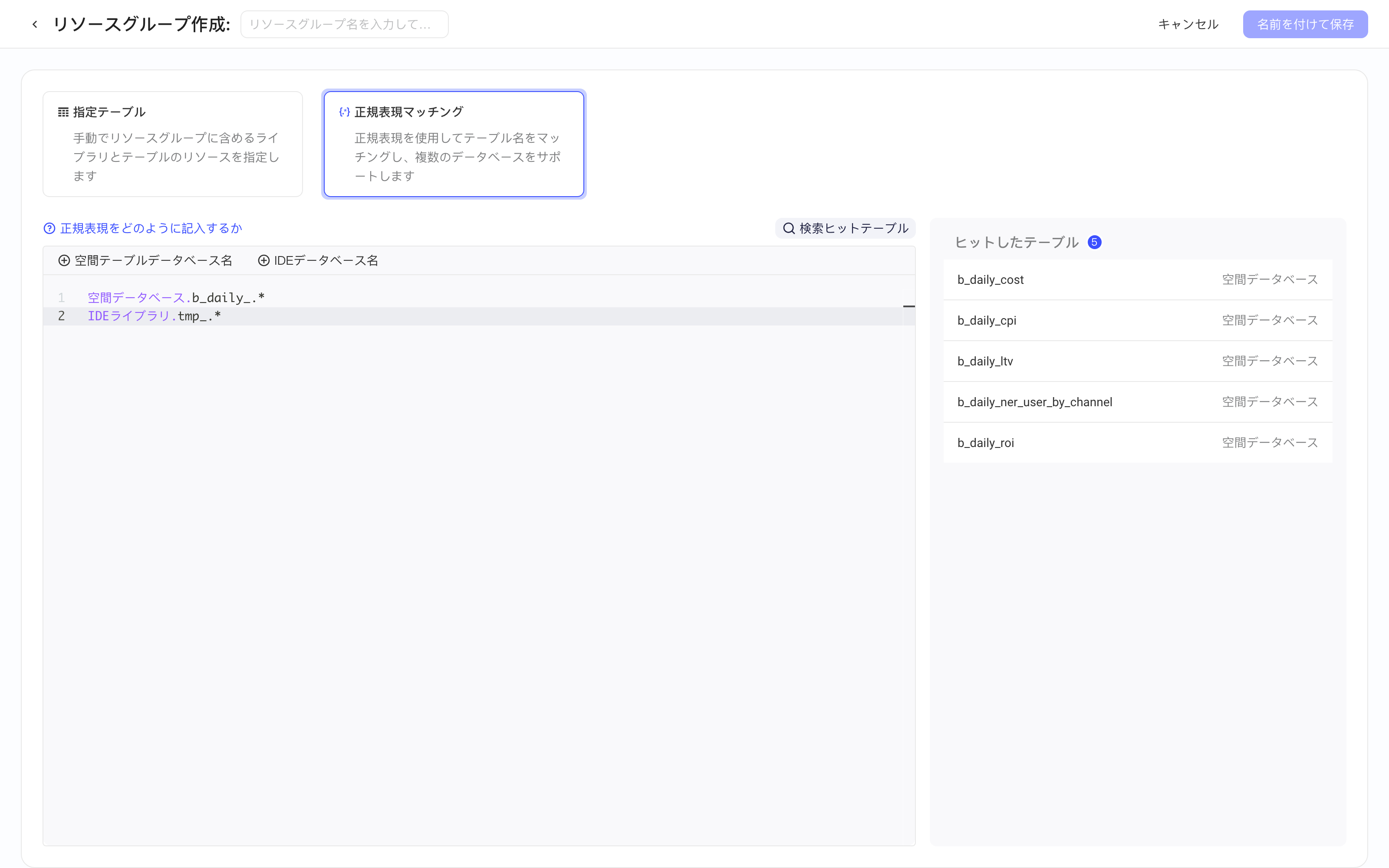Click the back arrow beside リソースグループ作成
The height and width of the screenshot is (868, 1389).
pos(35,24)
